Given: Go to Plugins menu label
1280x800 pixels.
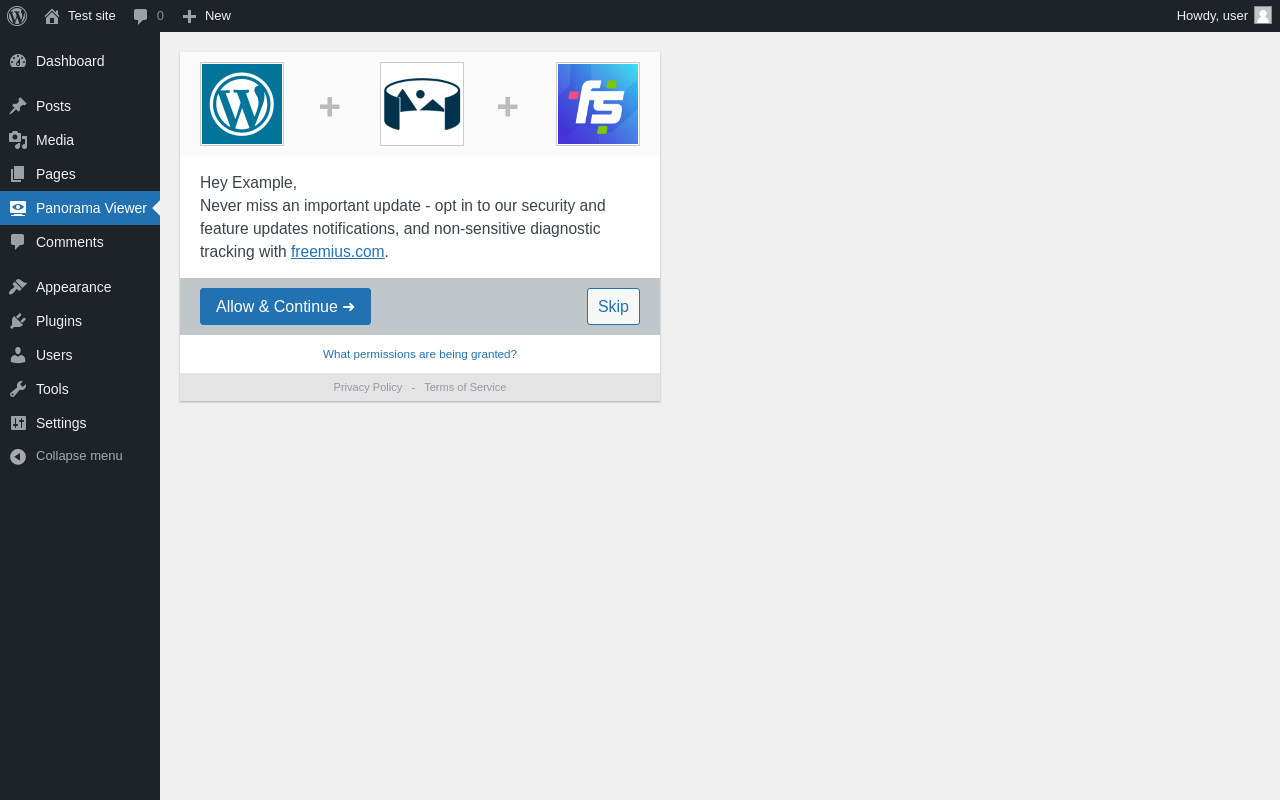Looking at the screenshot, I should 59,321.
